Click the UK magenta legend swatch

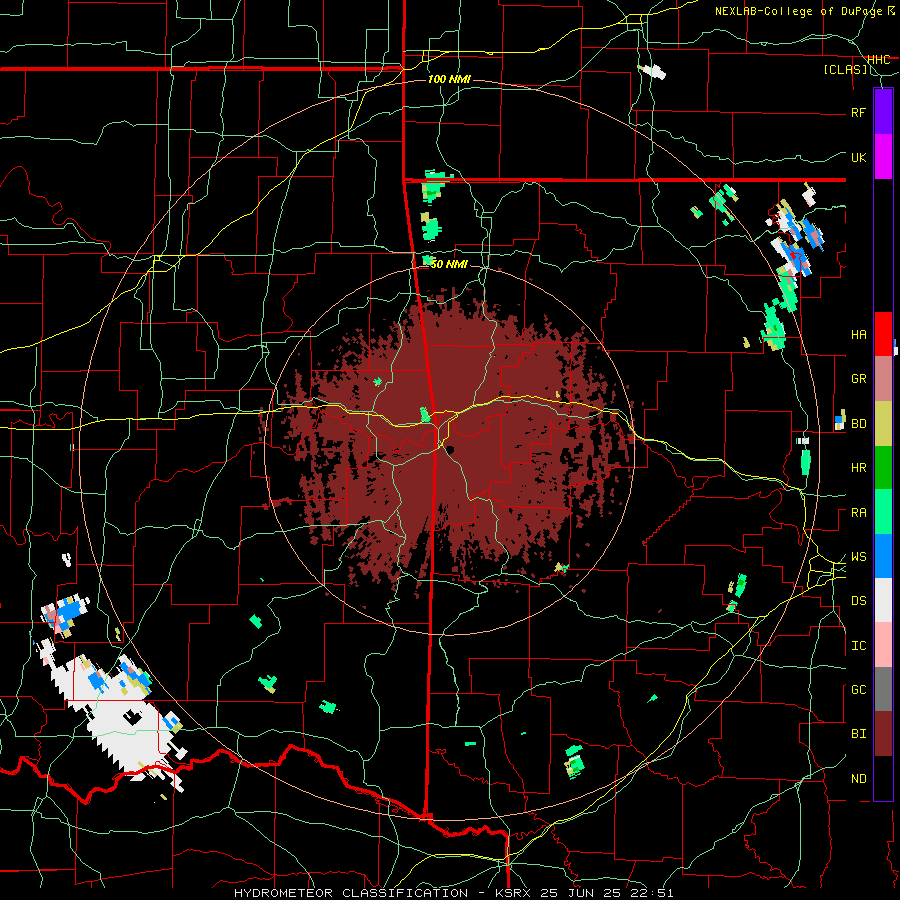(x=883, y=157)
